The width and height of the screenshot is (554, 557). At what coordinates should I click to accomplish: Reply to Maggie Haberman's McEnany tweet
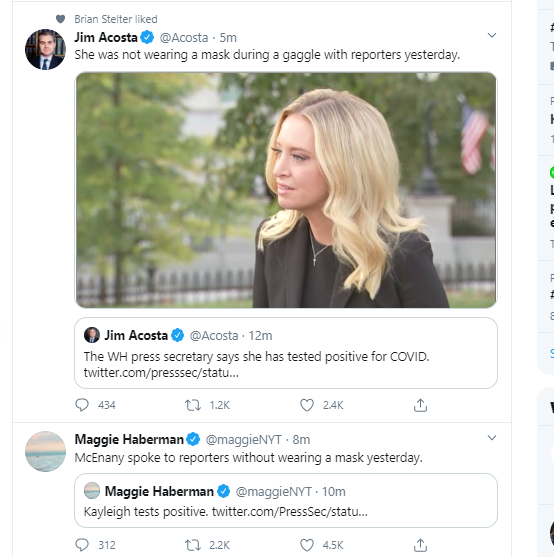pos(82,545)
